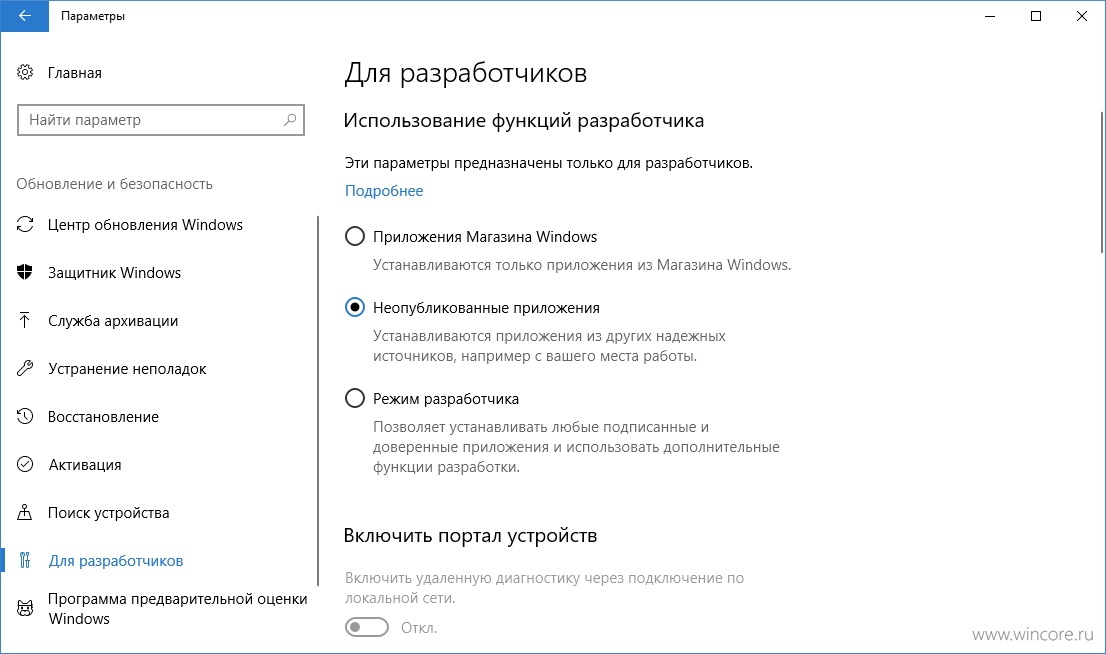1106x654 pixels.
Task: Click the Главная gear icon
Action: coord(25,72)
